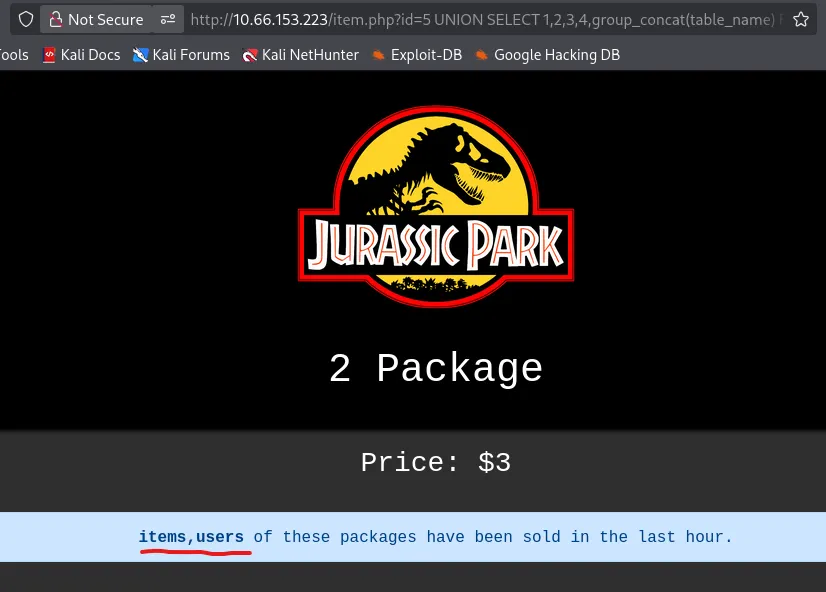The height and width of the screenshot is (592, 826).
Task: Open the Exploit-DB bookmark label
Action: 426,55
